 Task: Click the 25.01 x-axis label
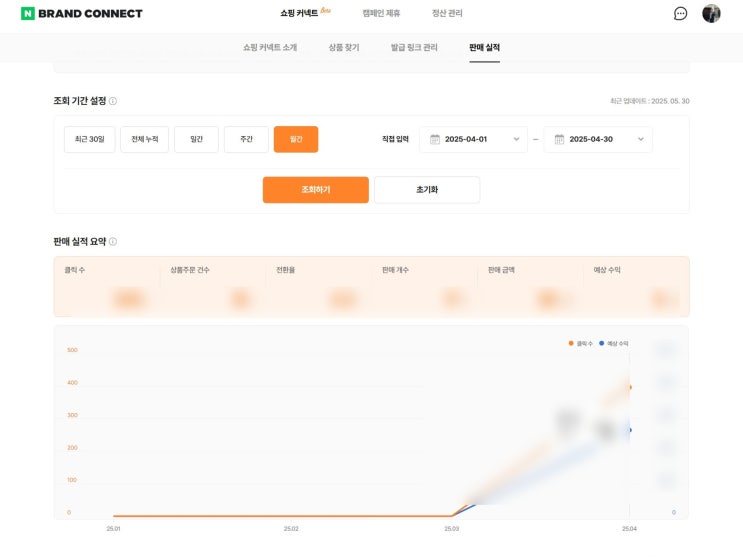point(113,529)
